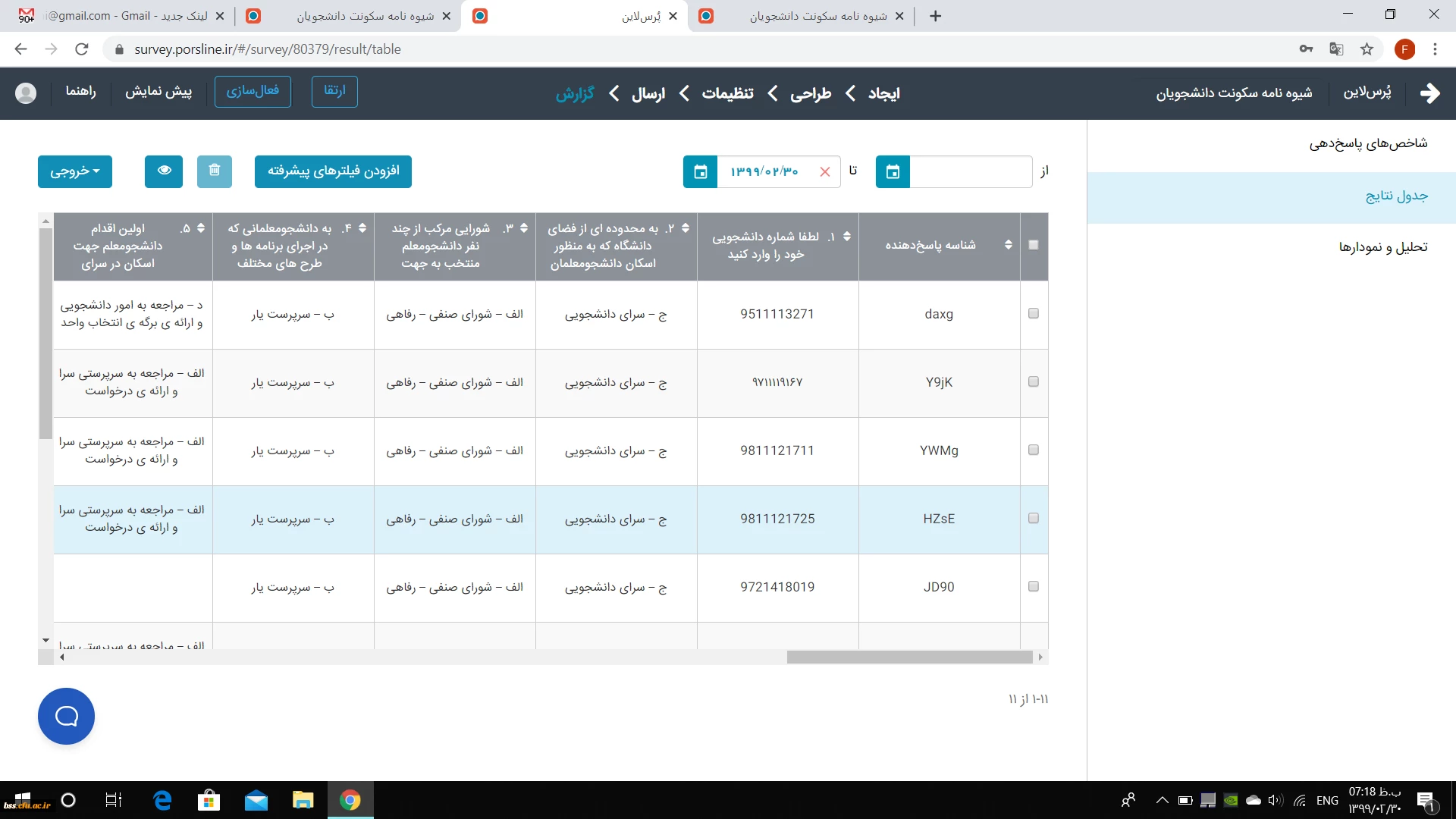Open the user profile avatar icon
Screen dimensions: 1456x819
[x=26, y=93]
